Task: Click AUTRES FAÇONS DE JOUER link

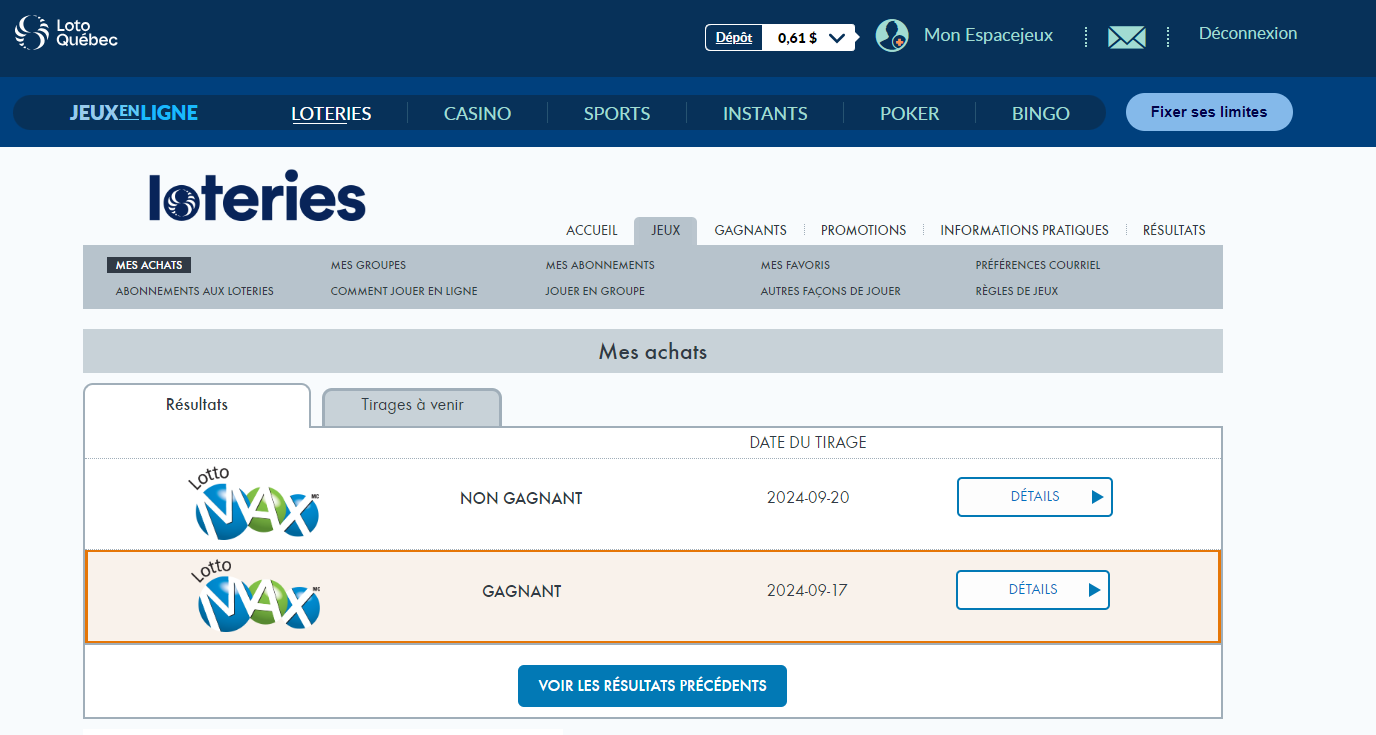Action: pyautogui.click(x=830, y=291)
